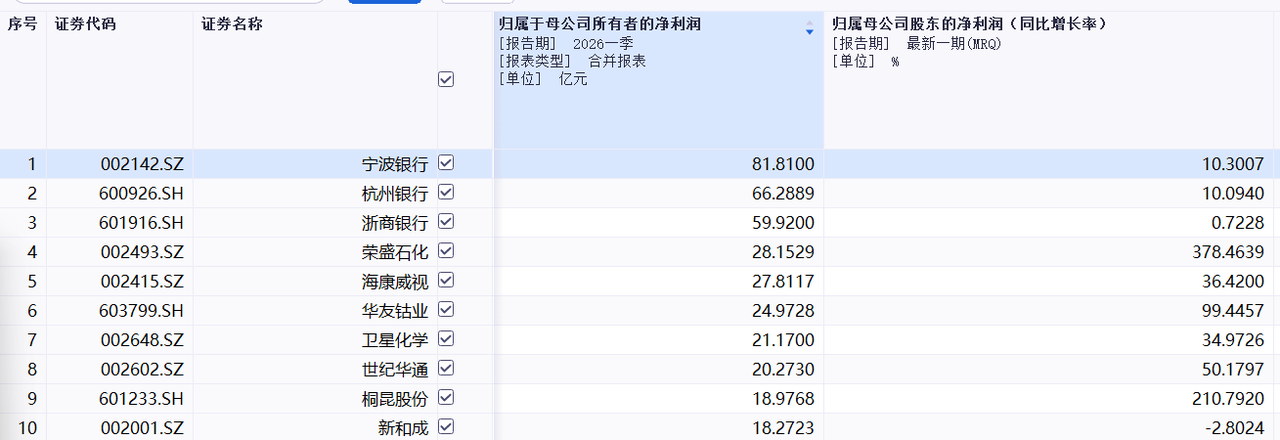Screen dimensions: 1280x440
Task: Toggle checkbox next to 海康威视
Action: (446, 281)
